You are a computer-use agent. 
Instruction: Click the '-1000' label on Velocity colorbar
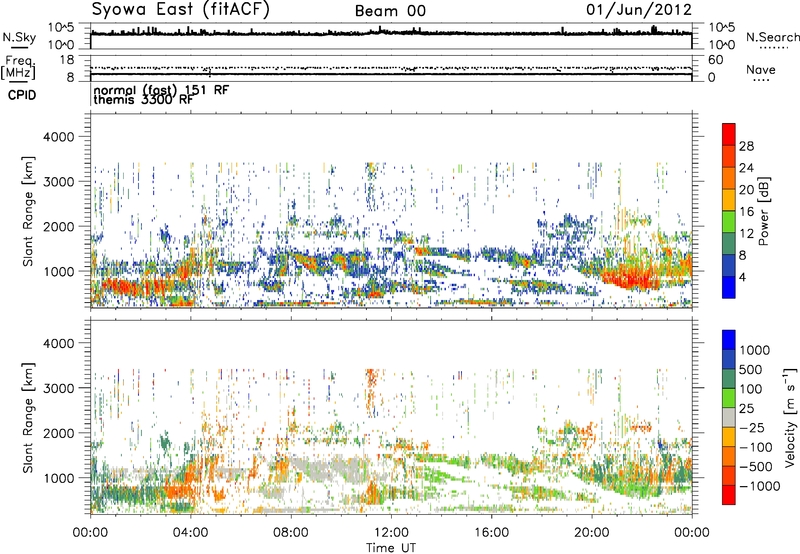[x=759, y=486]
